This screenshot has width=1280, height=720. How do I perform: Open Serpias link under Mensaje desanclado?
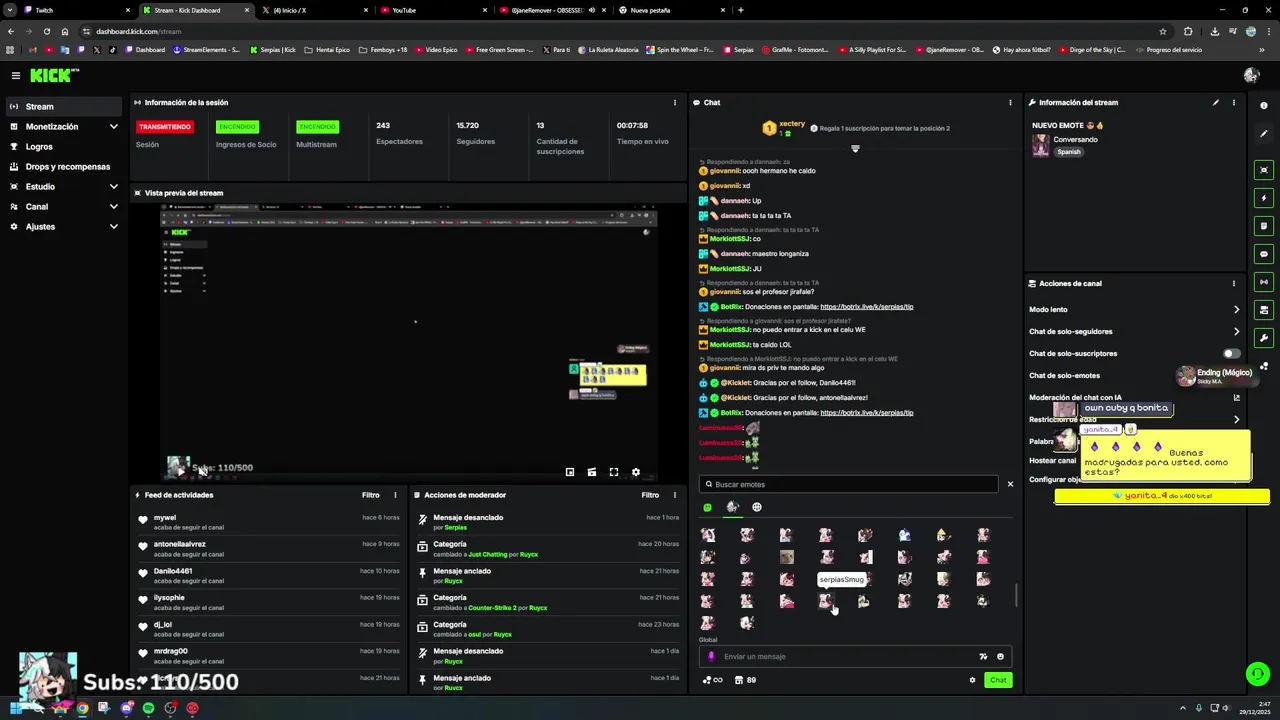(x=455, y=527)
